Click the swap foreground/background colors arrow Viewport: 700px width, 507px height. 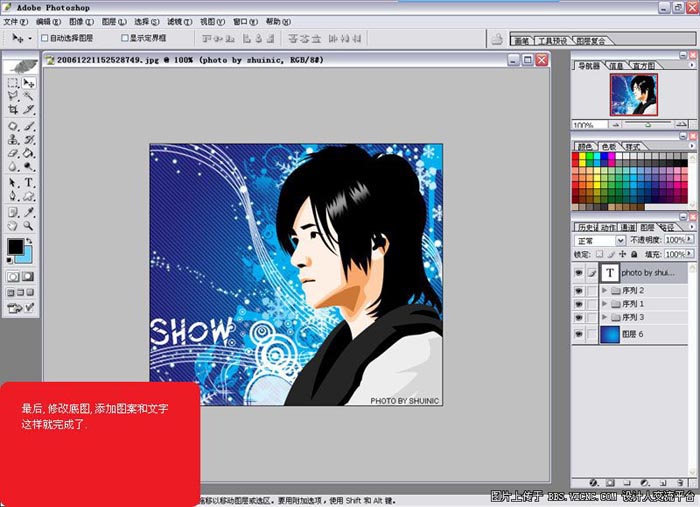tap(29, 241)
